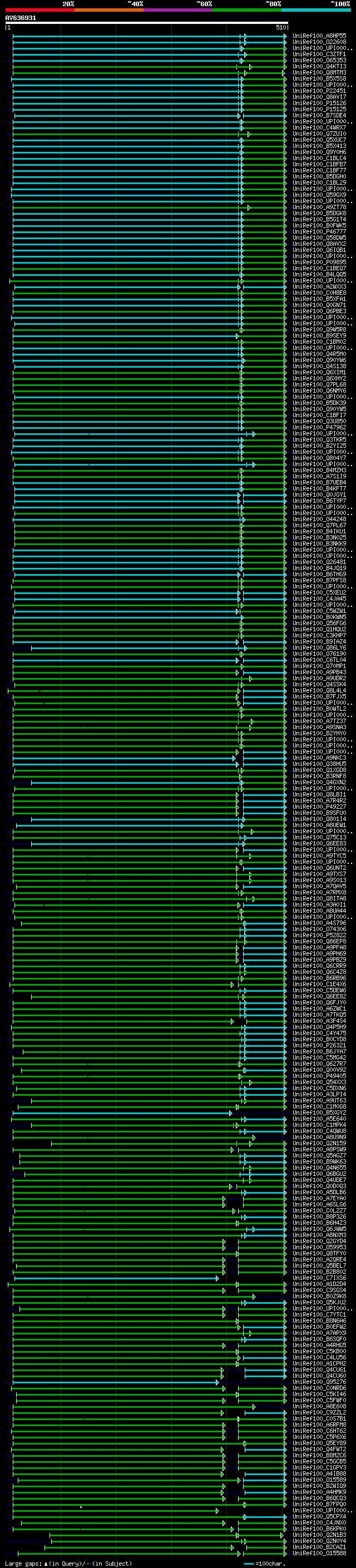This screenshot has height=1568, width=356.
Task: Select hit label UniRef100_Q8AVI7
Action: coord(319,97)
